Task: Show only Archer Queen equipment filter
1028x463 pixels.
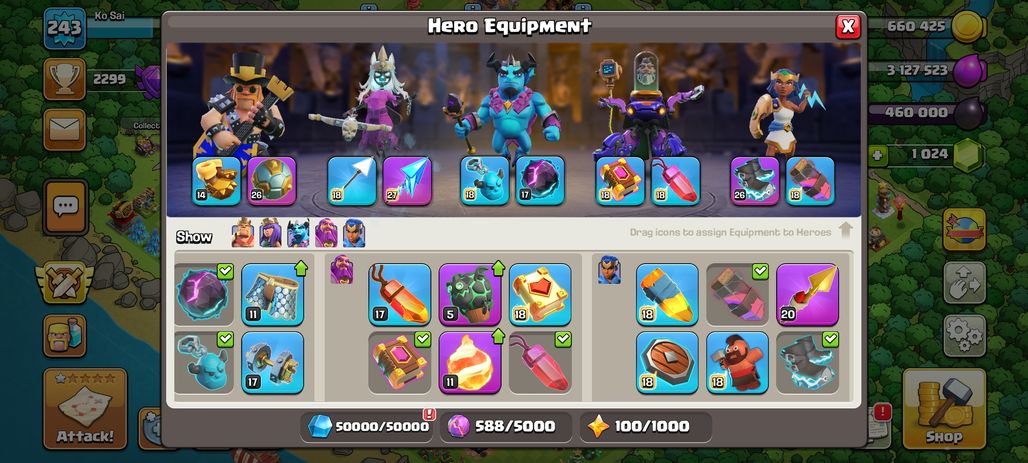Action: 270,233
